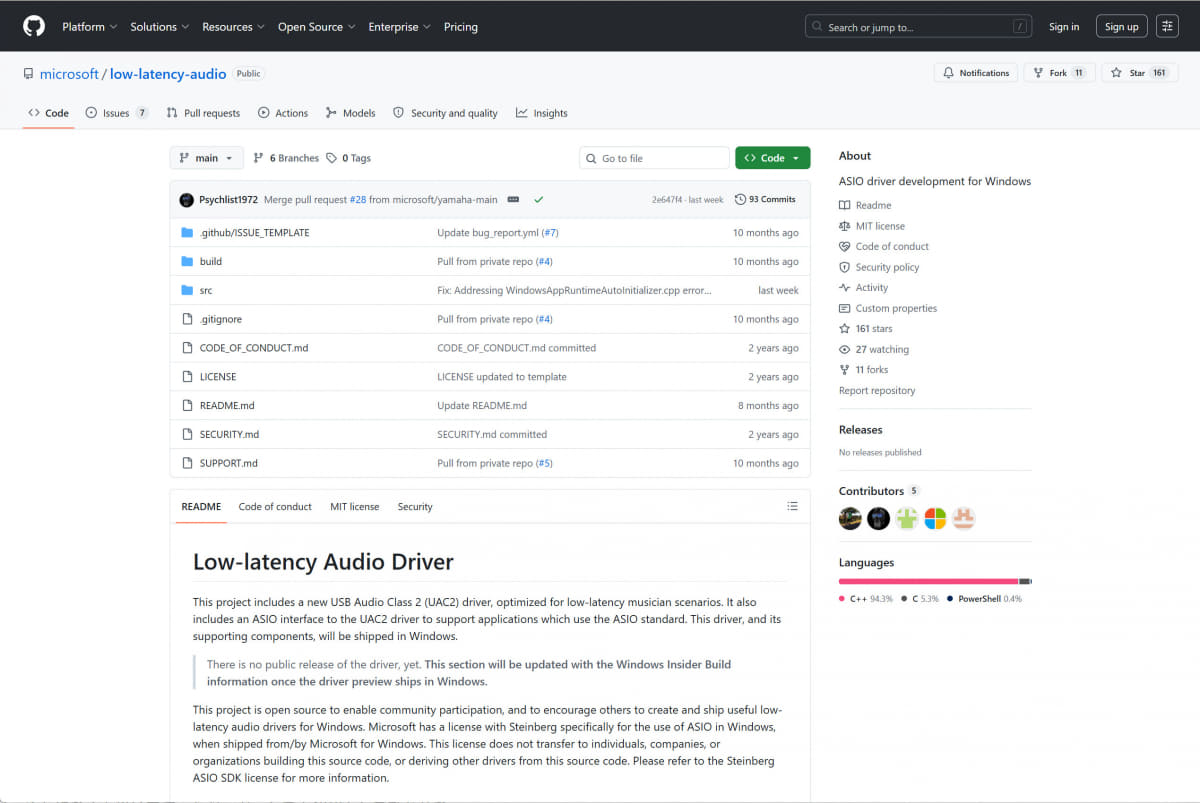Viewport: 1200px width, 803px height.
Task: Click the README.md file icon
Action: 186,405
